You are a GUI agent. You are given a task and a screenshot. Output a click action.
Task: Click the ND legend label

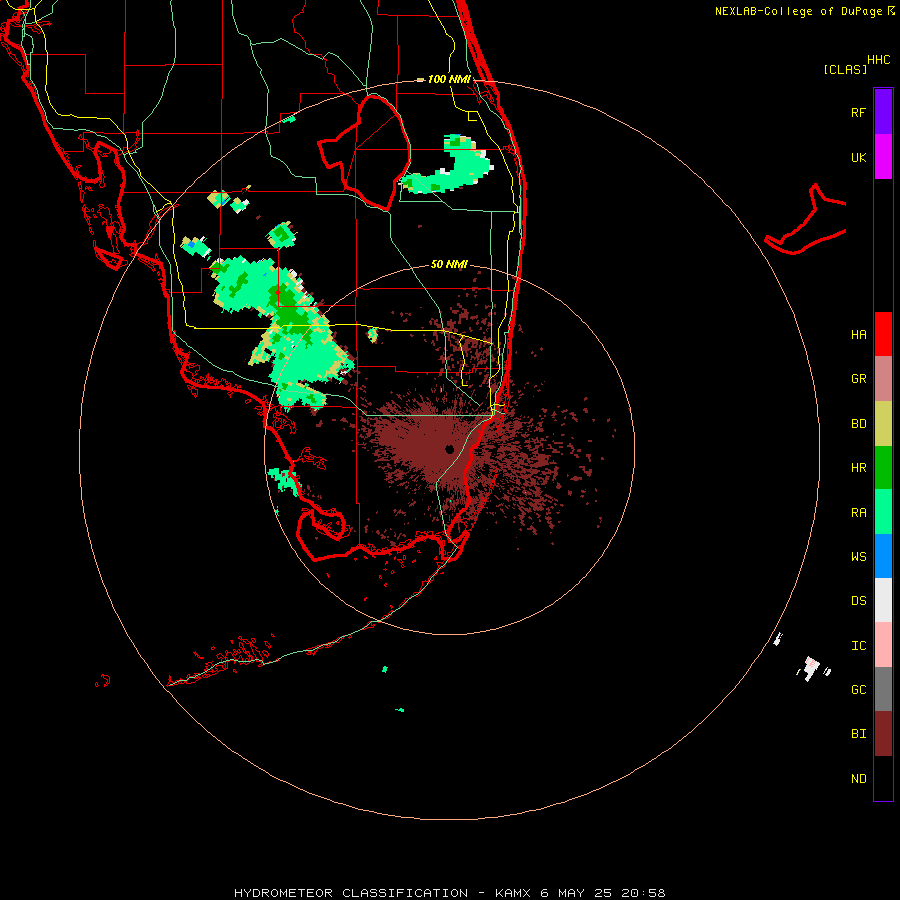pyautogui.click(x=858, y=778)
